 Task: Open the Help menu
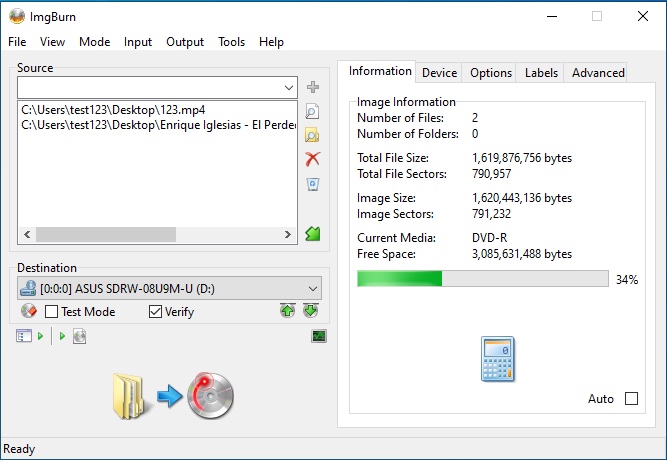click(271, 42)
